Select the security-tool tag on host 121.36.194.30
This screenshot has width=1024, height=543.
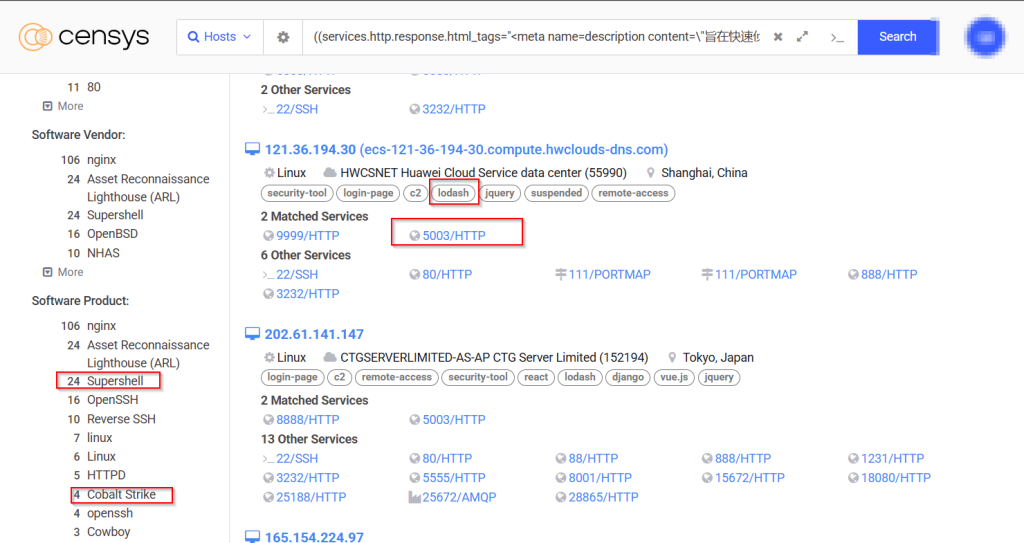point(297,193)
